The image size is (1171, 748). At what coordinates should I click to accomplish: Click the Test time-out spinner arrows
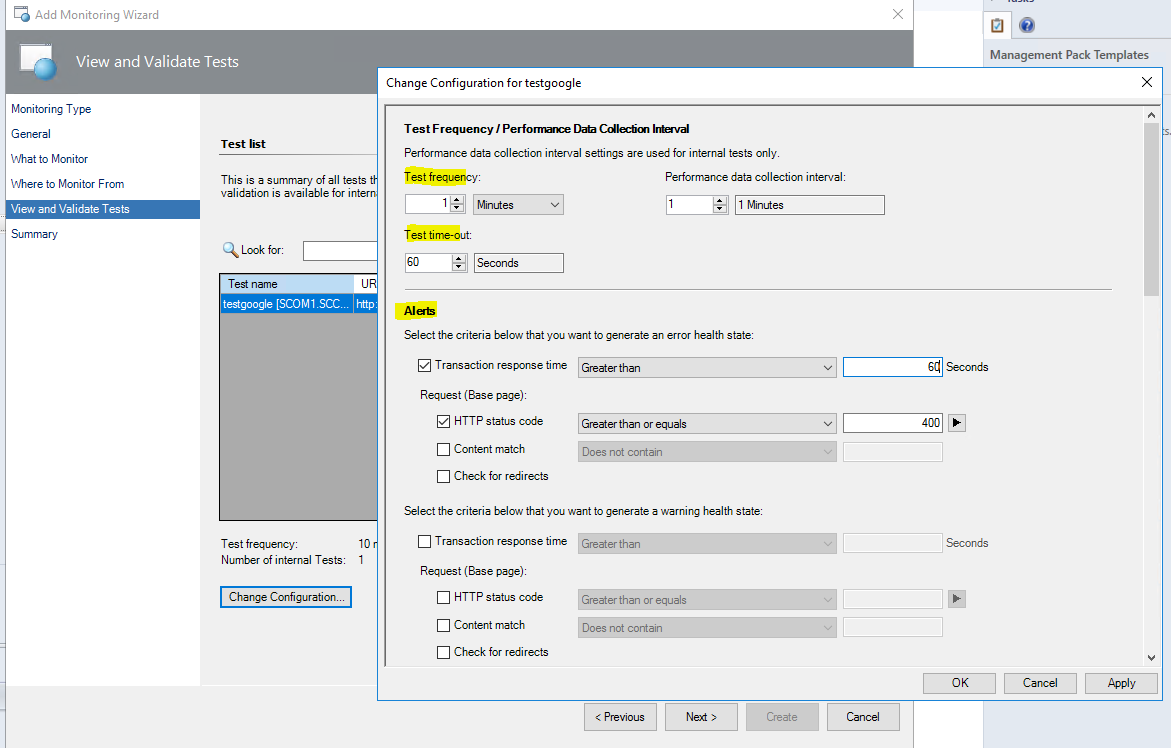[x=459, y=263]
